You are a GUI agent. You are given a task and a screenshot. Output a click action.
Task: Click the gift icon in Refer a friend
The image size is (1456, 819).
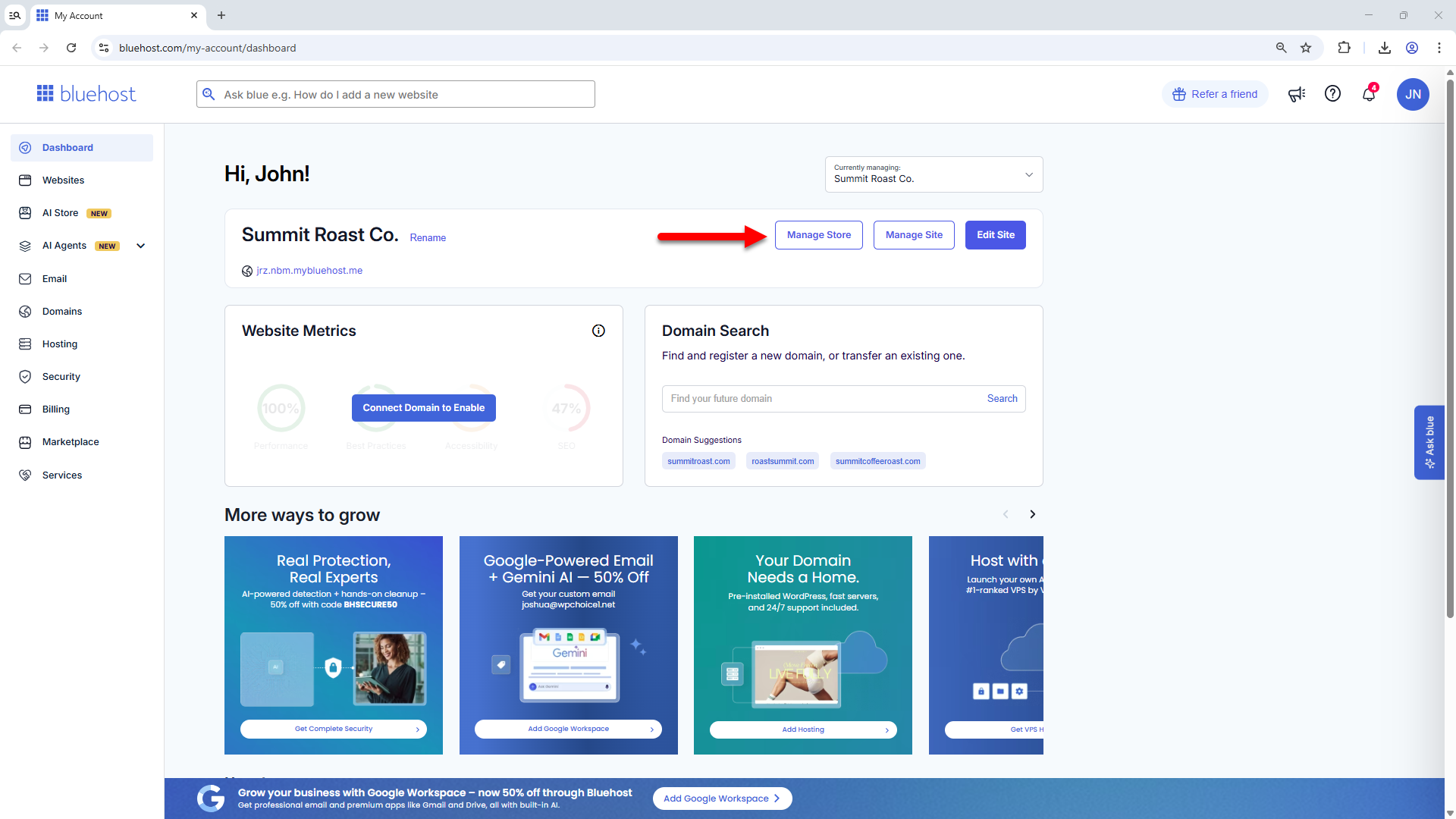[1178, 94]
